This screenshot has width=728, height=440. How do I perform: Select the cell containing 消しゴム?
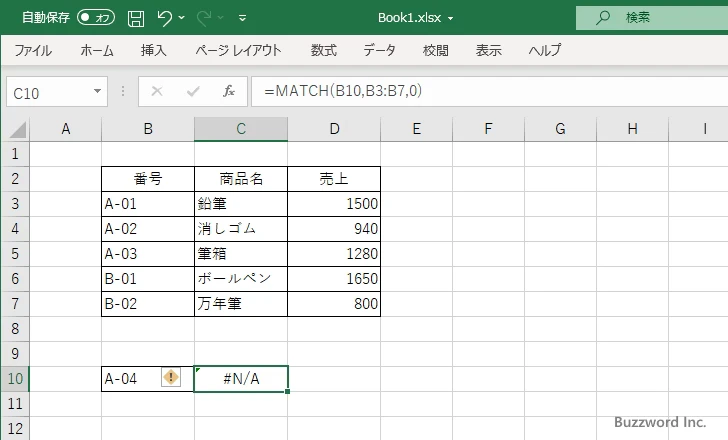pos(241,229)
